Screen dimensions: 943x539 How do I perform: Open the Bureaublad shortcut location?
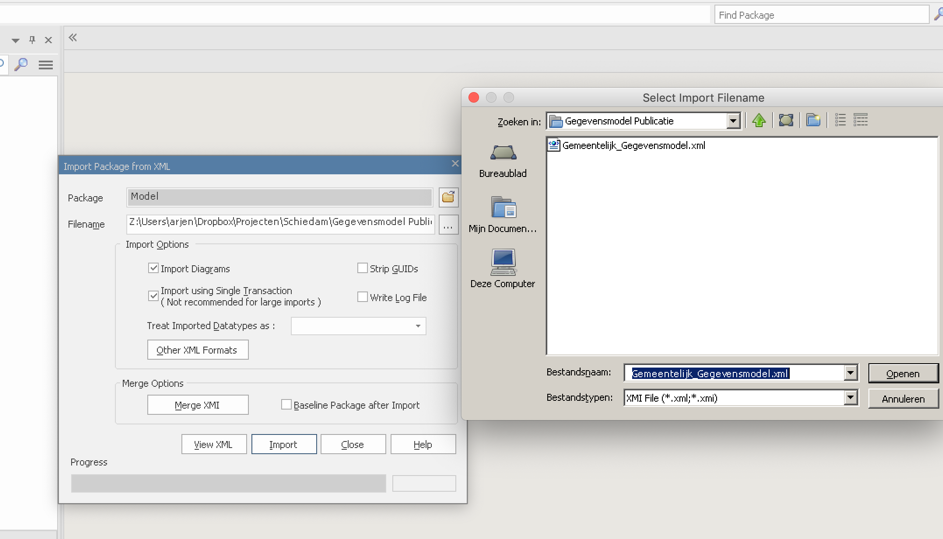pos(502,160)
